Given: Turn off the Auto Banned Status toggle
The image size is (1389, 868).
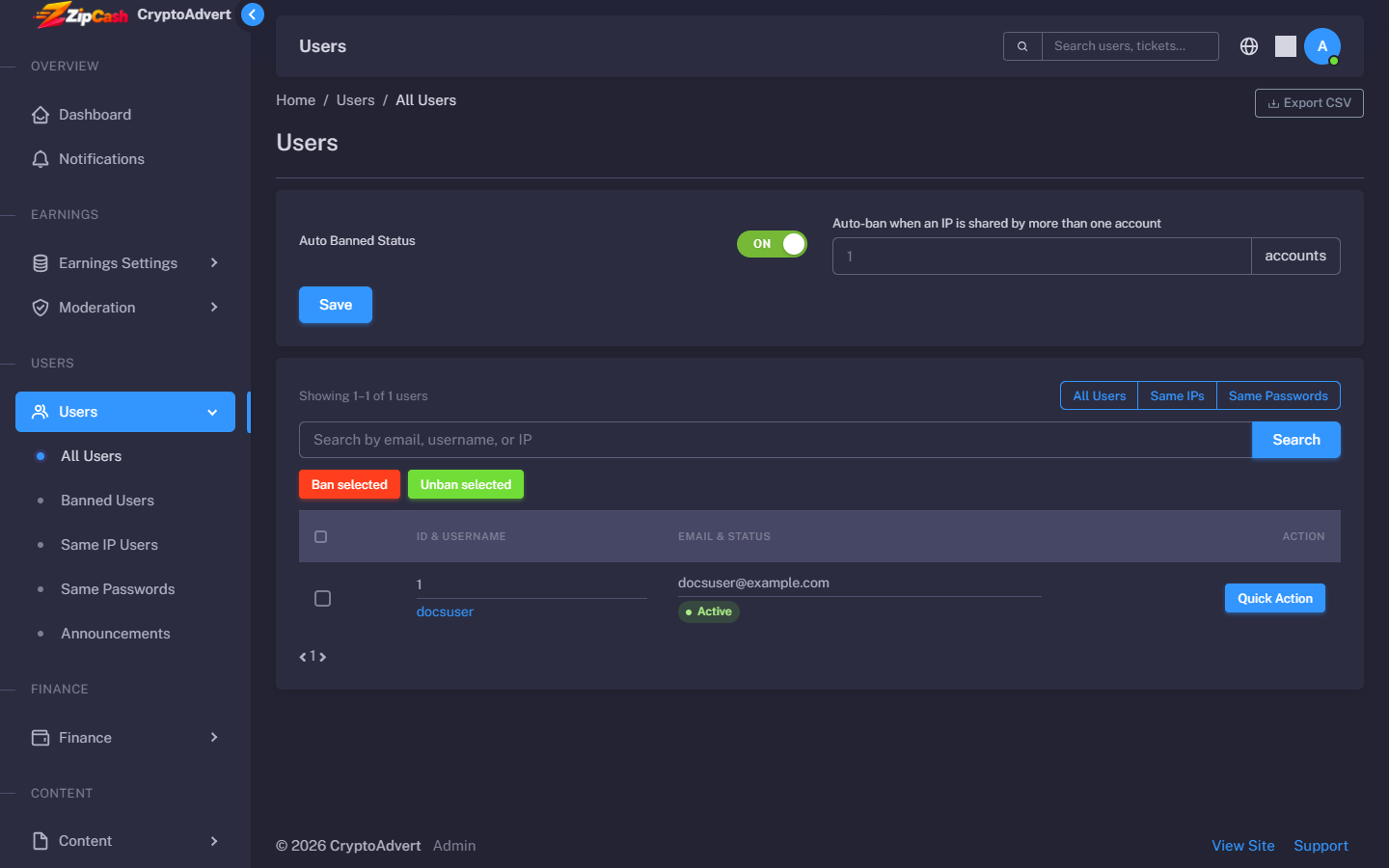Looking at the screenshot, I should [x=772, y=244].
